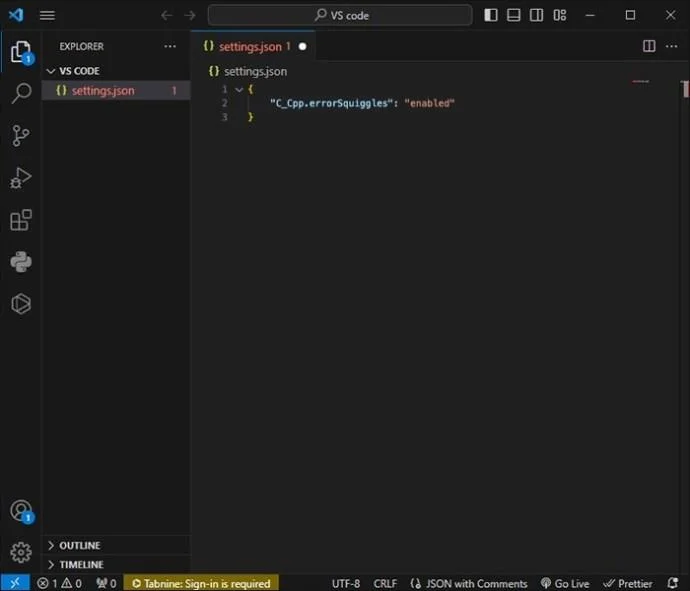Click the "C_Cpp.errorSquiggles" key text
Screen dimensions: 690x591
pos(331,103)
